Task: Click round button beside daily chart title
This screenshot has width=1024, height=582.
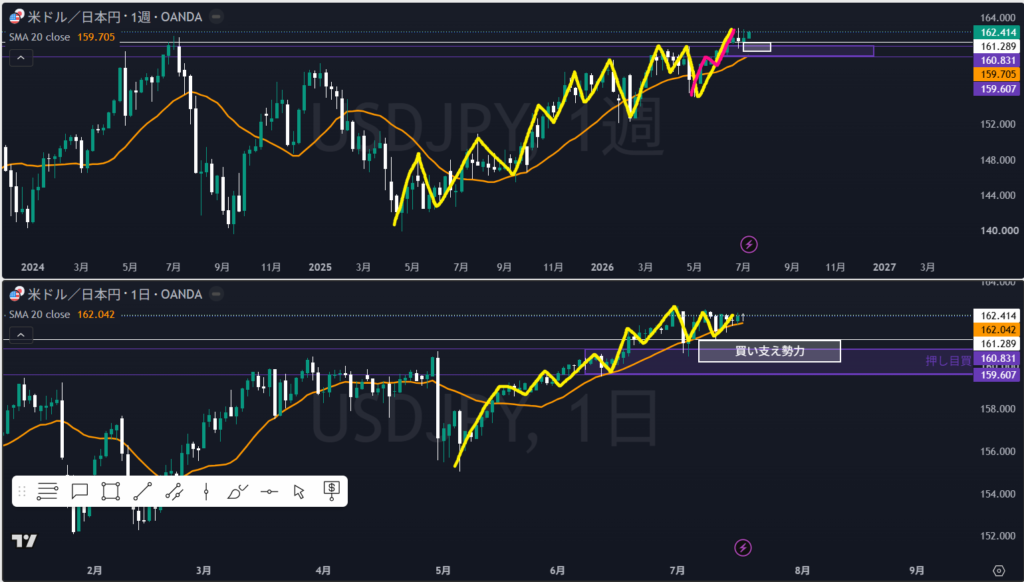Action: coord(216,294)
